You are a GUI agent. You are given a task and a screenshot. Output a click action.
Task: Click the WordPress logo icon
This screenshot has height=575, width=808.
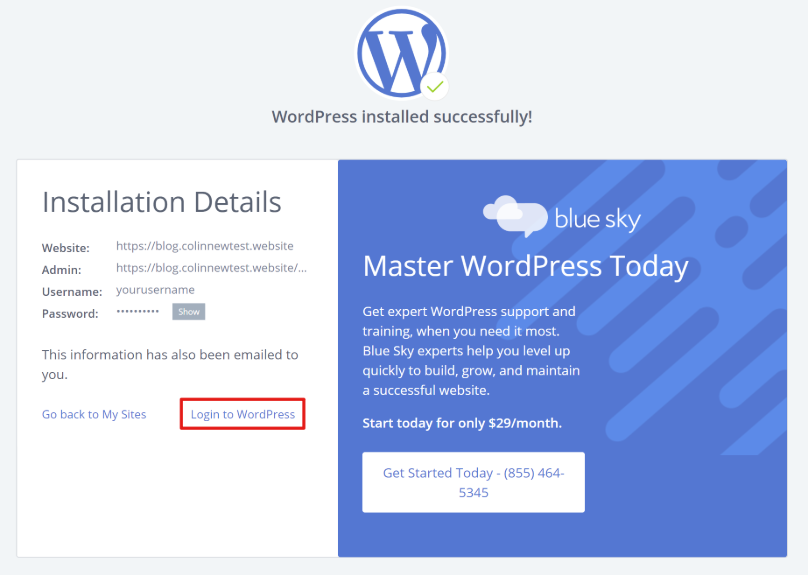coord(402,53)
